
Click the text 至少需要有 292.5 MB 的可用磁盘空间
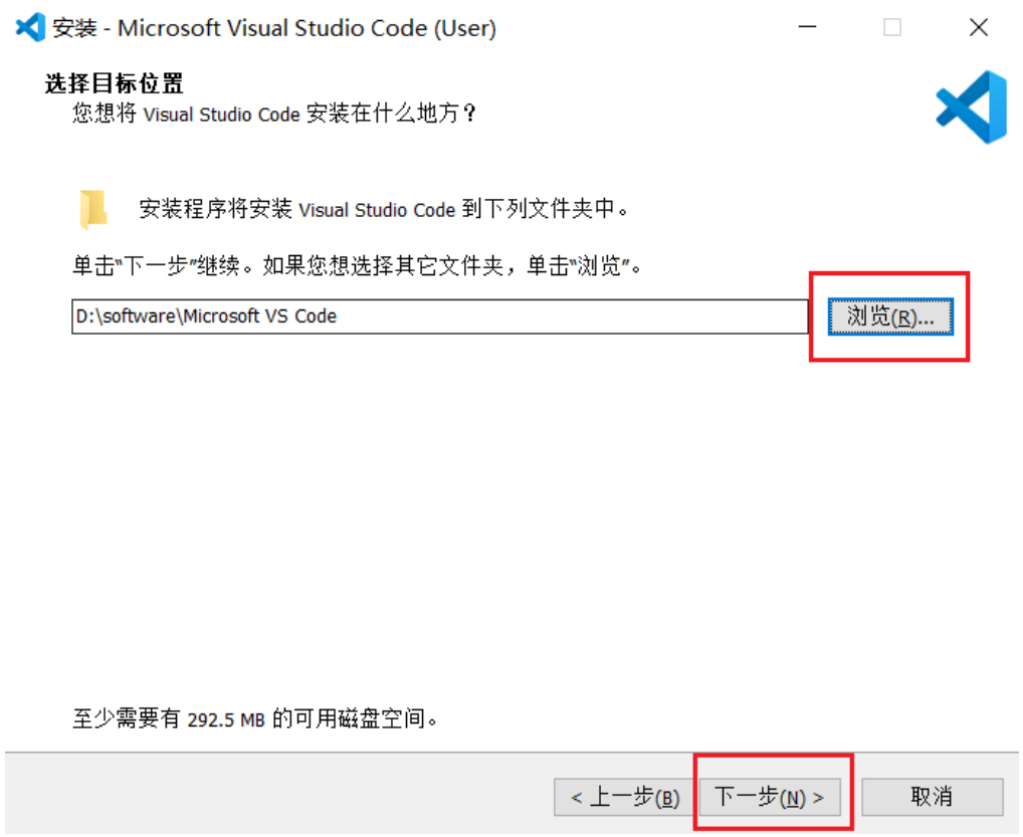pos(254,719)
